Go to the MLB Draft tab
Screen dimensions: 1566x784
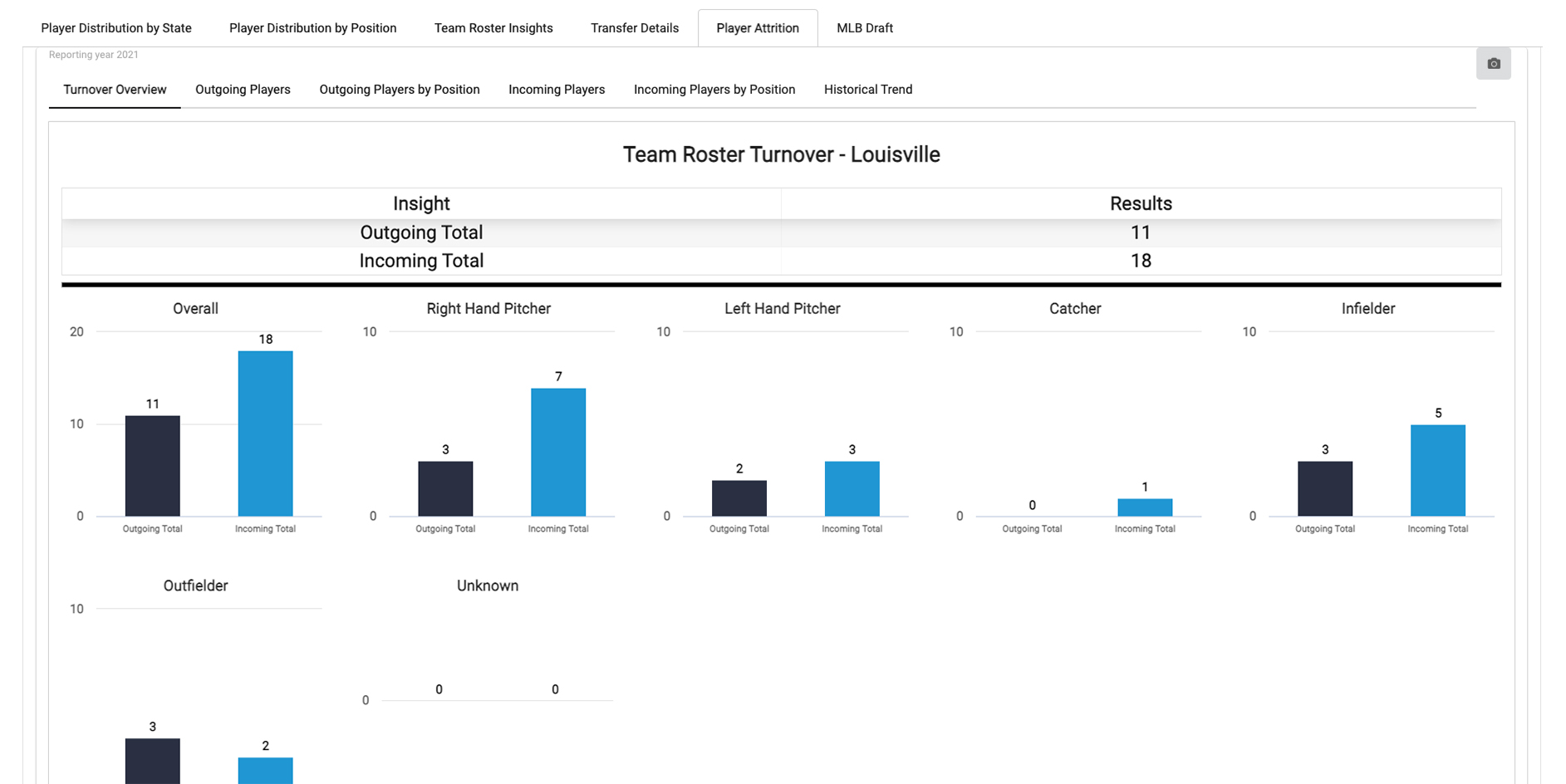(865, 28)
